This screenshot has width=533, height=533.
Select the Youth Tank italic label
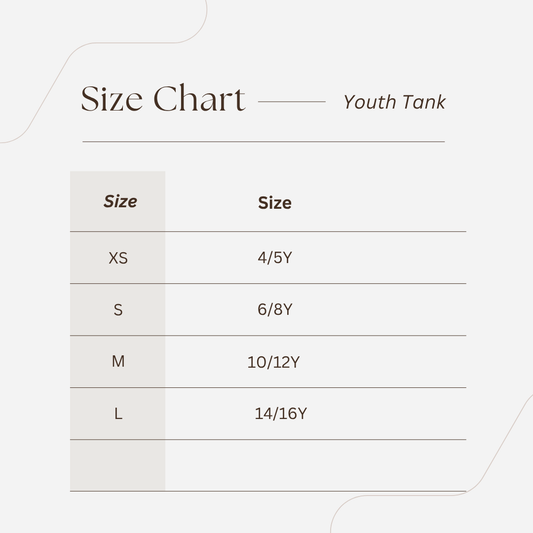point(394,102)
